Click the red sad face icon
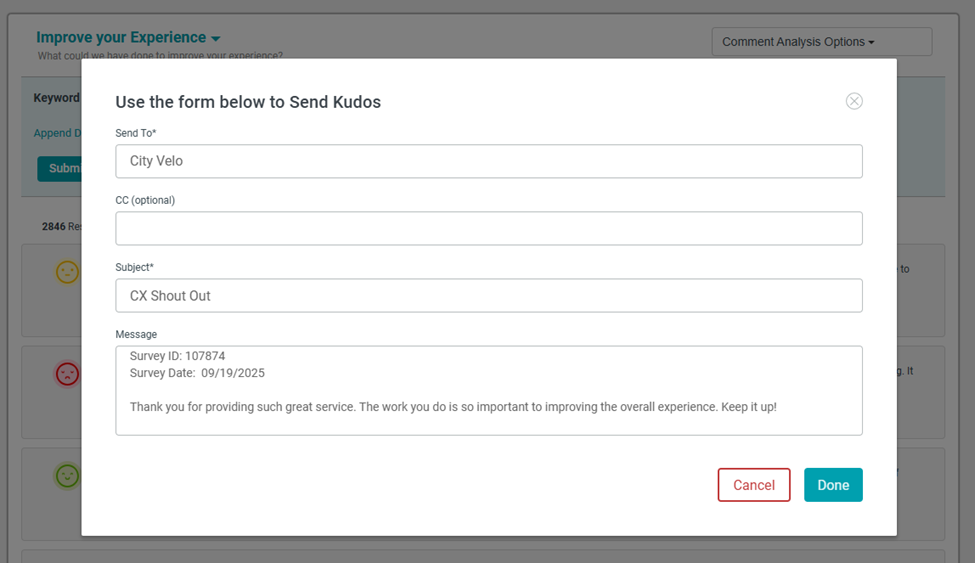 coord(67,374)
